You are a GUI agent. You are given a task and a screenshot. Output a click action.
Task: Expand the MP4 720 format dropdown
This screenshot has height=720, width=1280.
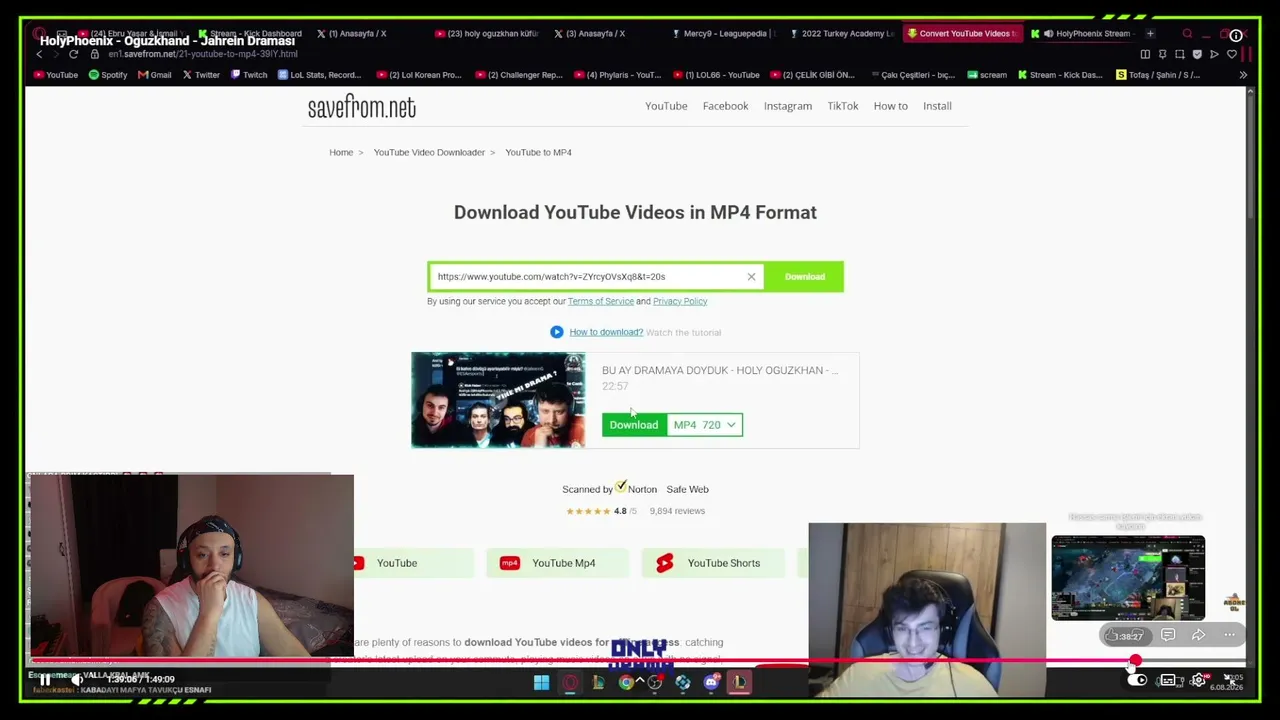705,425
